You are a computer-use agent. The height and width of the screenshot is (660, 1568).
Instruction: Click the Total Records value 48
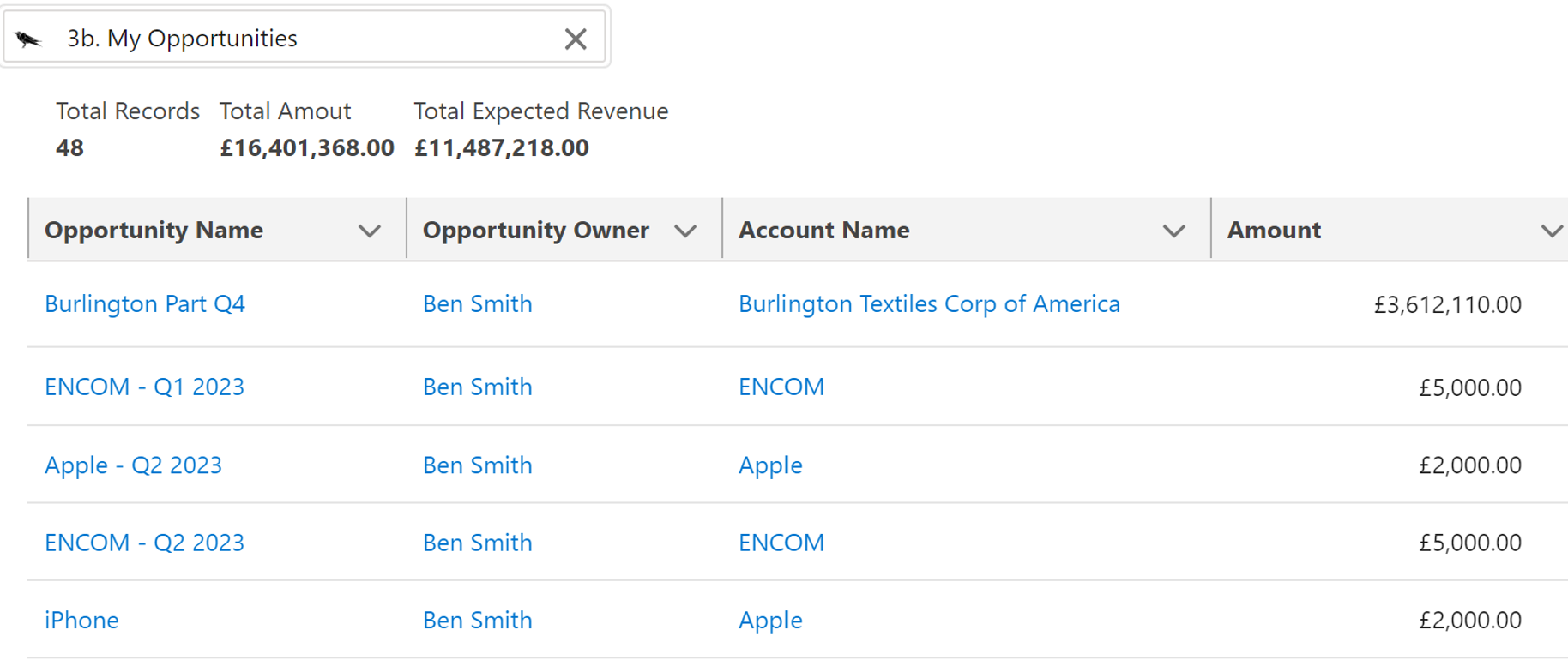[69, 147]
